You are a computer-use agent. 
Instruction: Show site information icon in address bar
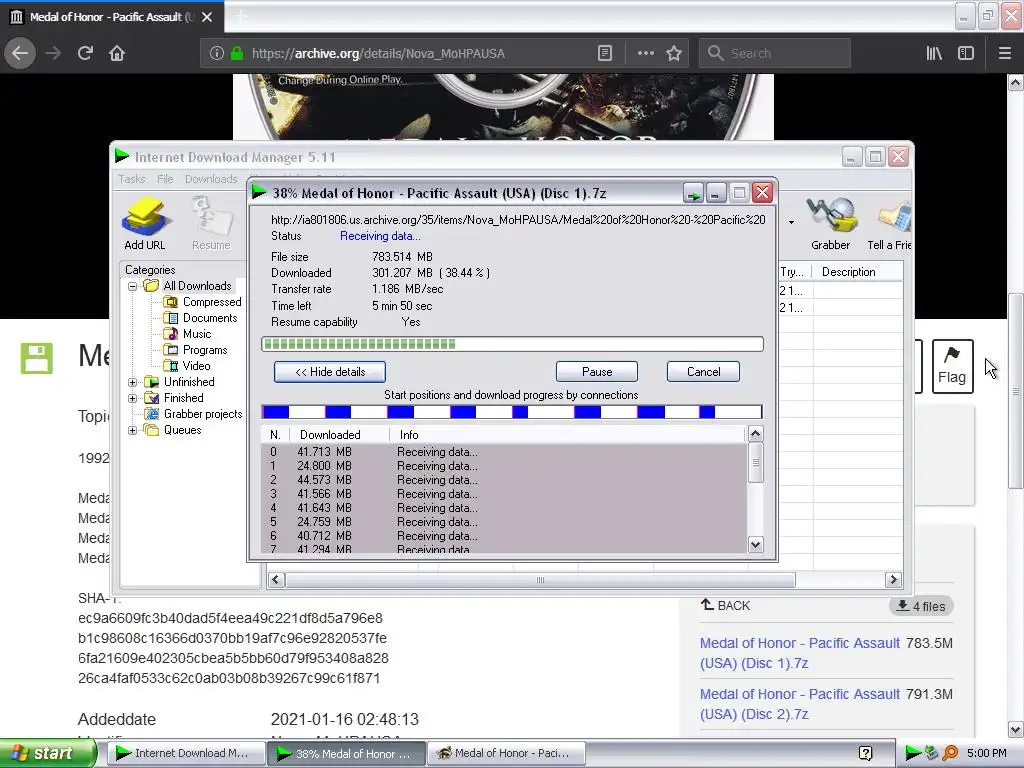[x=217, y=53]
